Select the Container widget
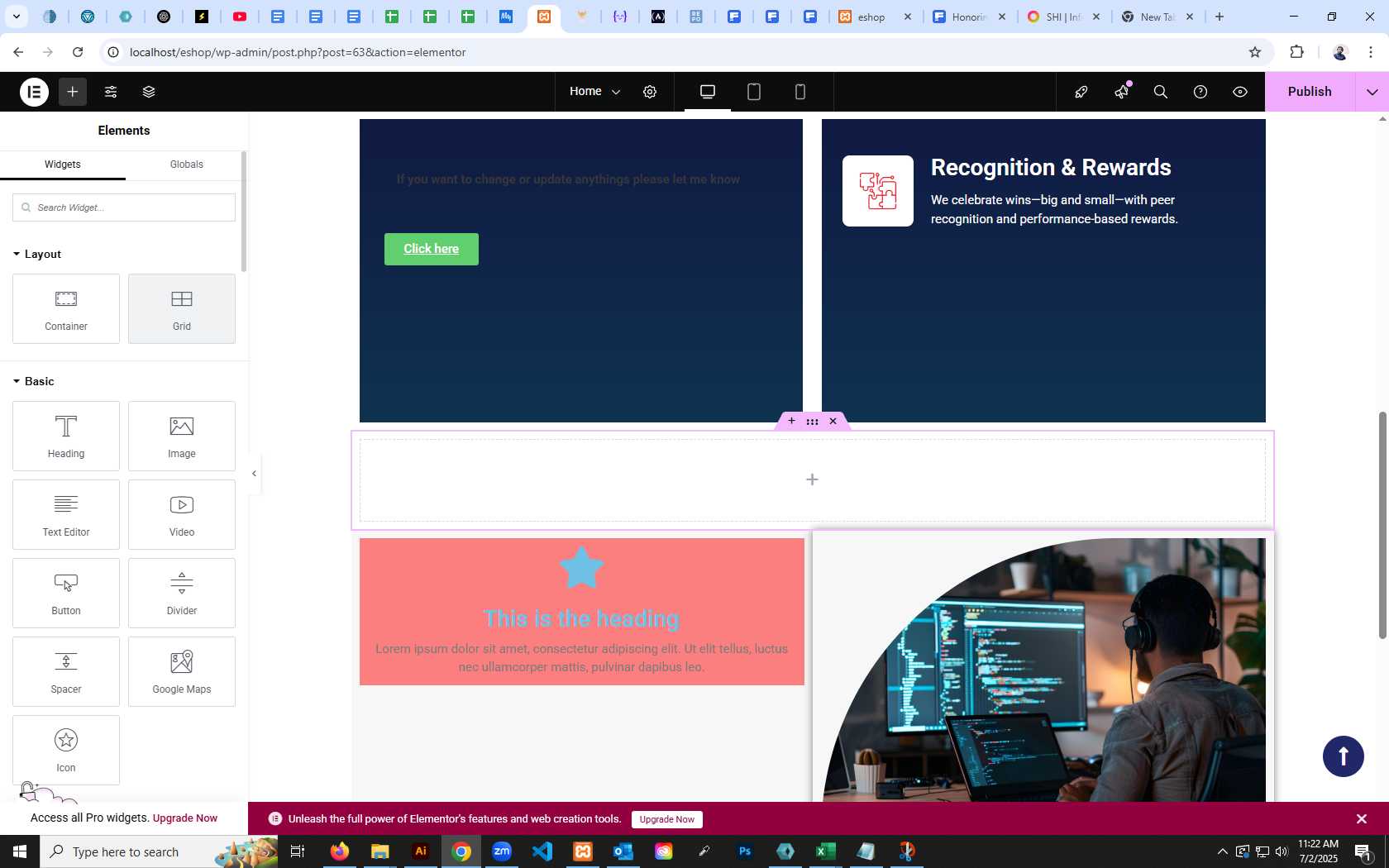This screenshot has height=868, width=1389. pos(66,308)
